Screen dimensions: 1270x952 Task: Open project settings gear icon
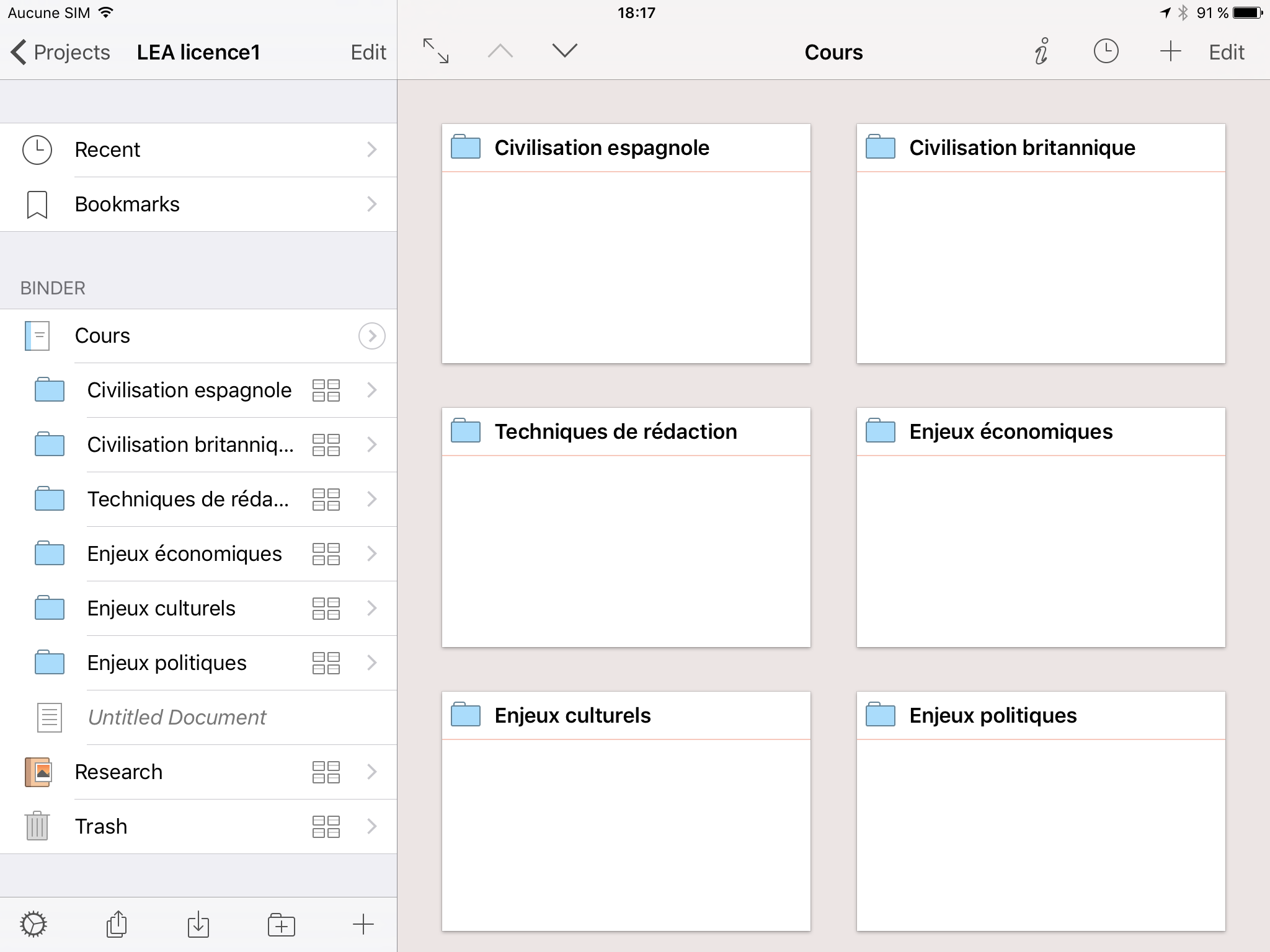click(x=33, y=925)
